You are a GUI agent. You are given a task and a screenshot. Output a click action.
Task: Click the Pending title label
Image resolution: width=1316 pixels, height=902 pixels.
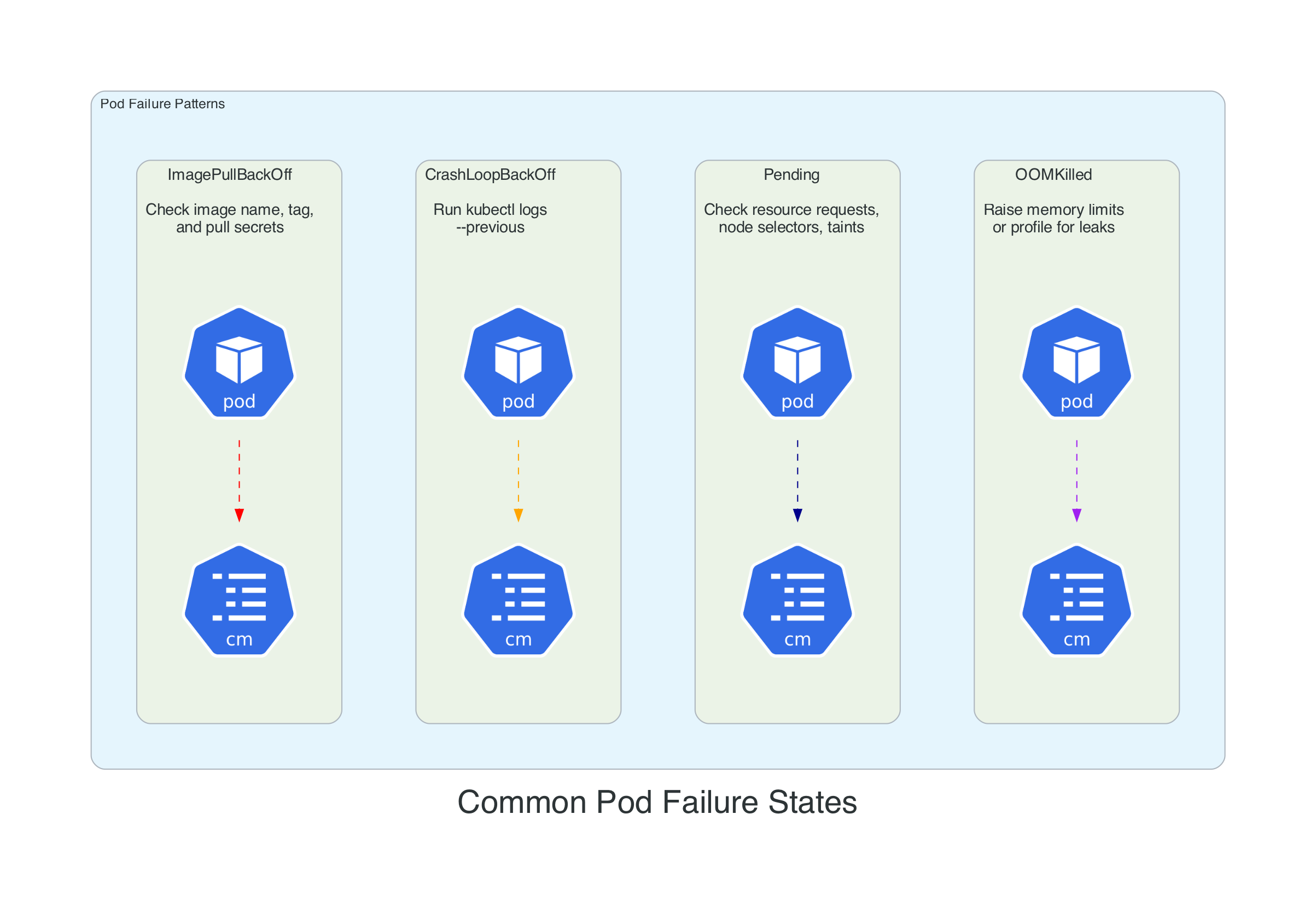[x=790, y=175]
